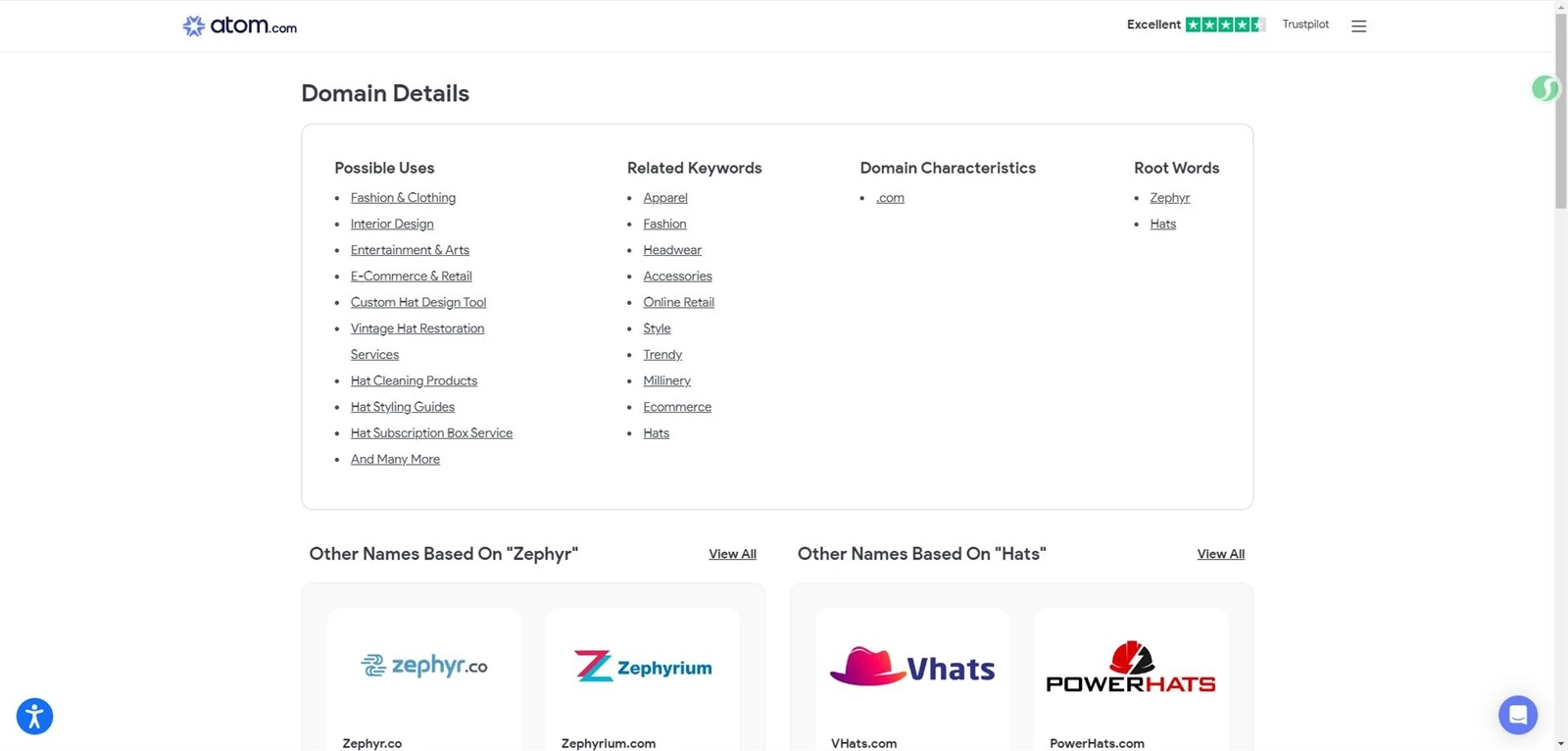The width and height of the screenshot is (1568, 751).
Task: Click the Domain Details heading
Action: 385,93
